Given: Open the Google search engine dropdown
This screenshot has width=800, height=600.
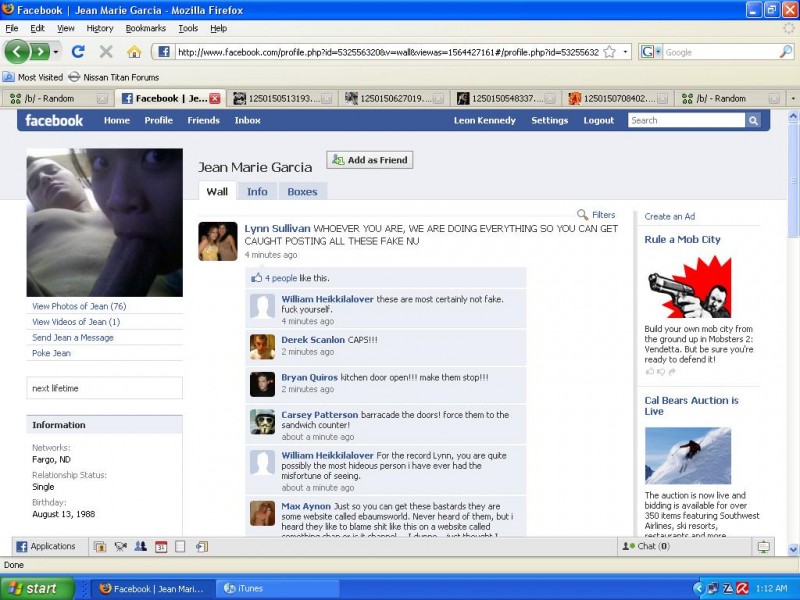Looking at the screenshot, I should pos(658,52).
